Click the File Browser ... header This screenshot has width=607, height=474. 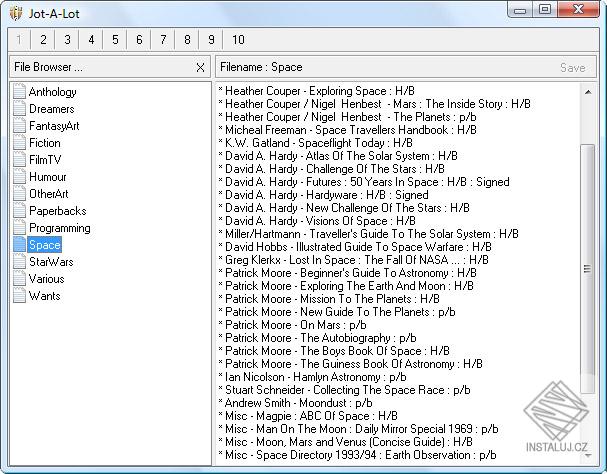pos(110,67)
